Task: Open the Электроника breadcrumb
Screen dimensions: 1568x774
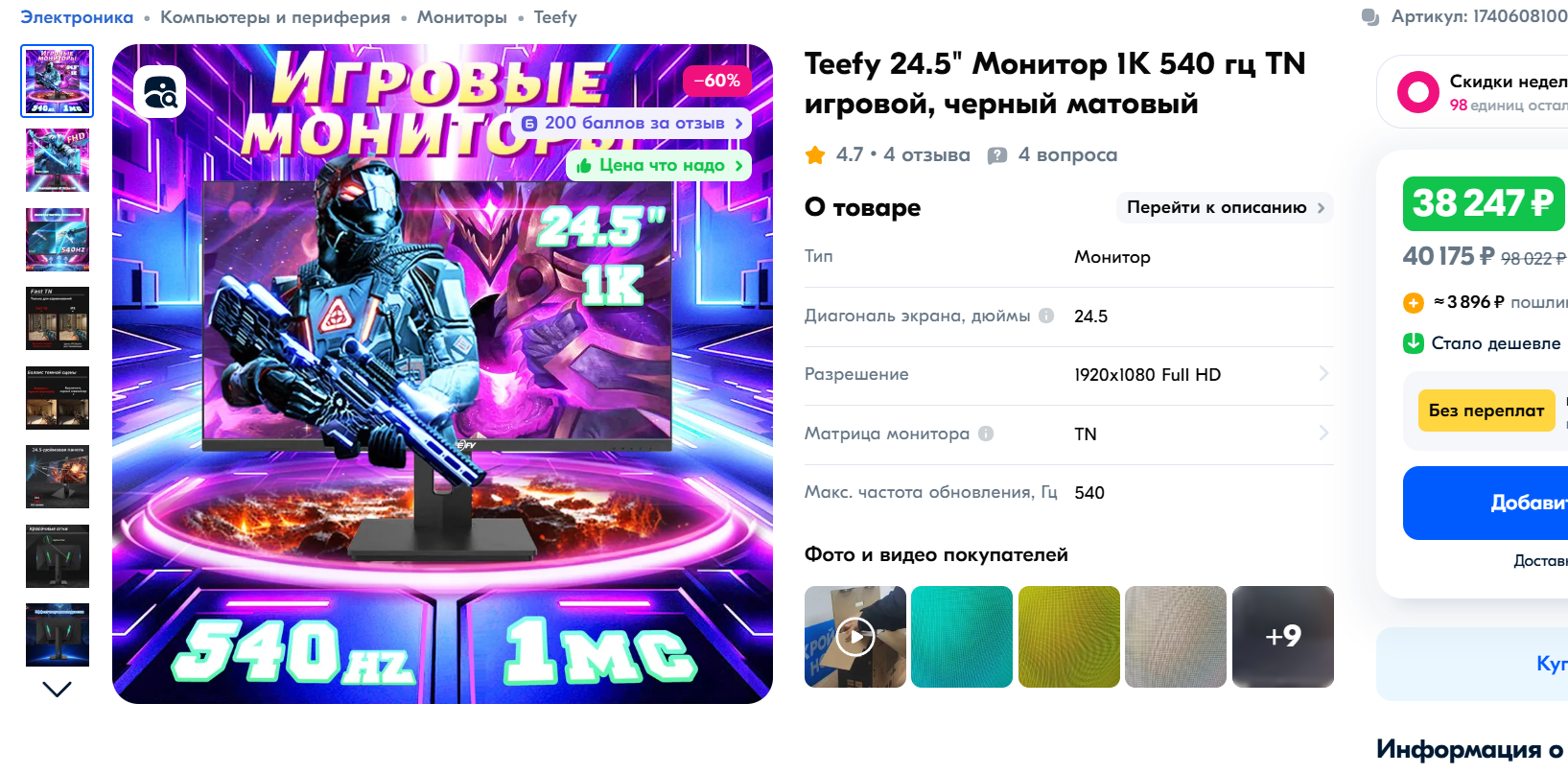Action: coord(77,17)
